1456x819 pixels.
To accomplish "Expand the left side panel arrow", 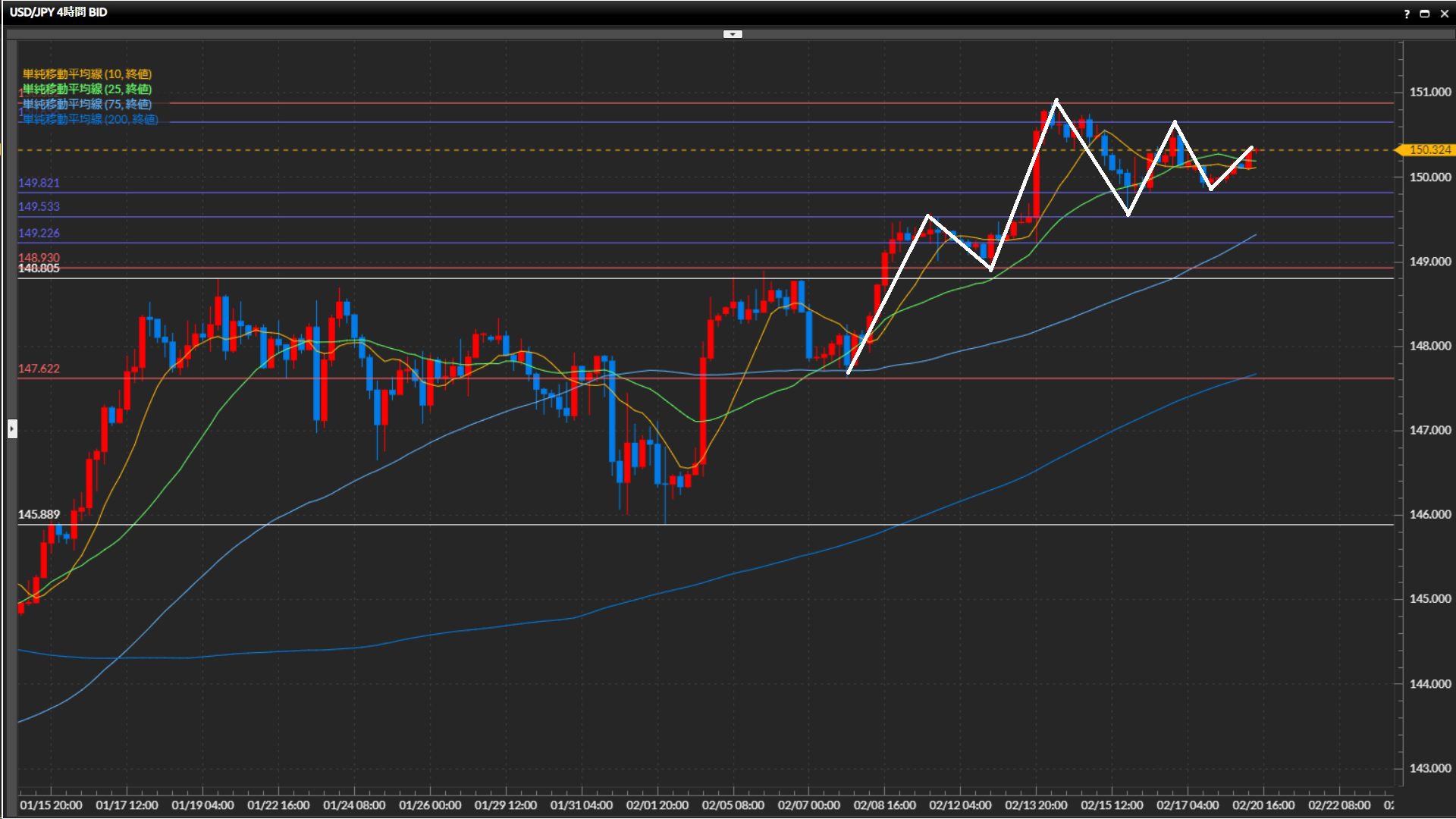I will pos(12,429).
